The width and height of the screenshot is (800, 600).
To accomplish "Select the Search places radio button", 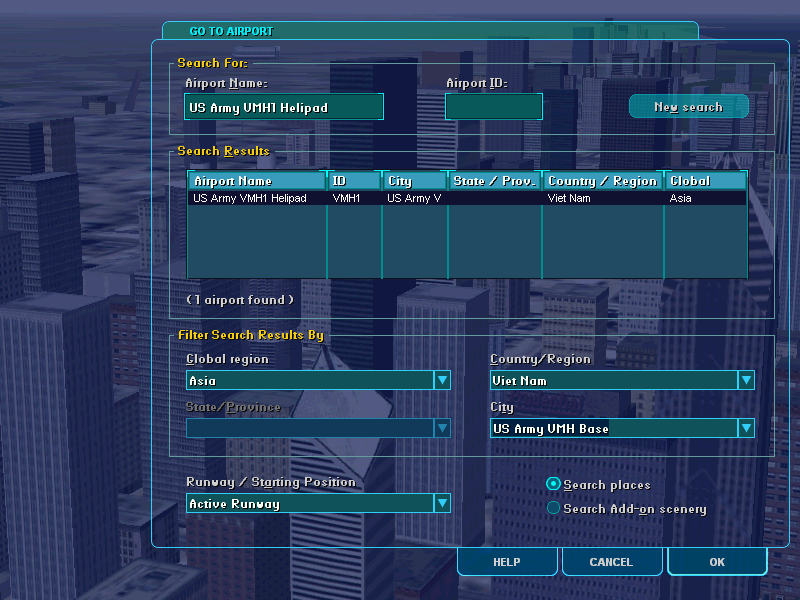I will (x=553, y=483).
